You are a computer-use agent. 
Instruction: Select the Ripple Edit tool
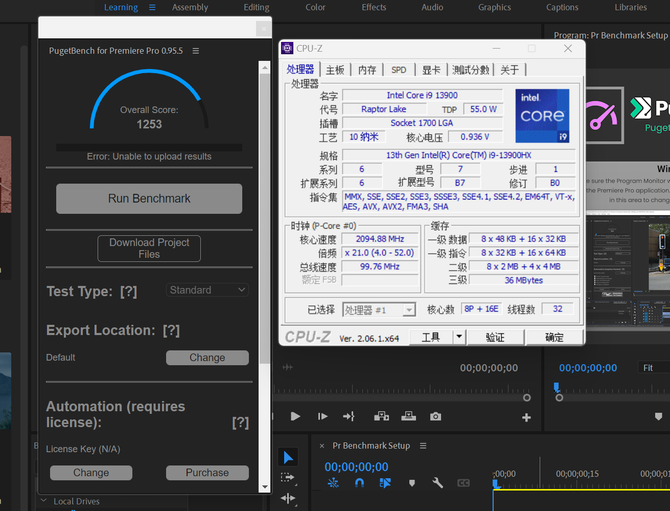click(x=288, y=498)
